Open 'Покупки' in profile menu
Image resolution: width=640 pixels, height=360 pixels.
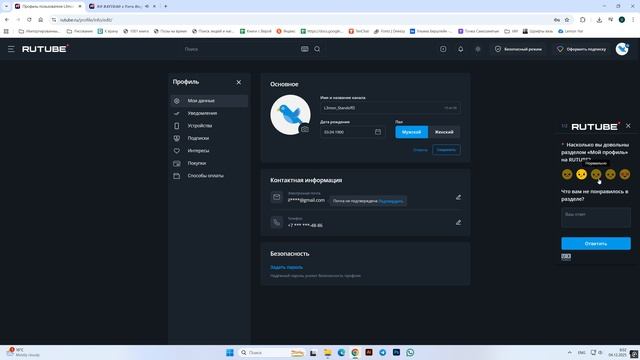[209, 163]
